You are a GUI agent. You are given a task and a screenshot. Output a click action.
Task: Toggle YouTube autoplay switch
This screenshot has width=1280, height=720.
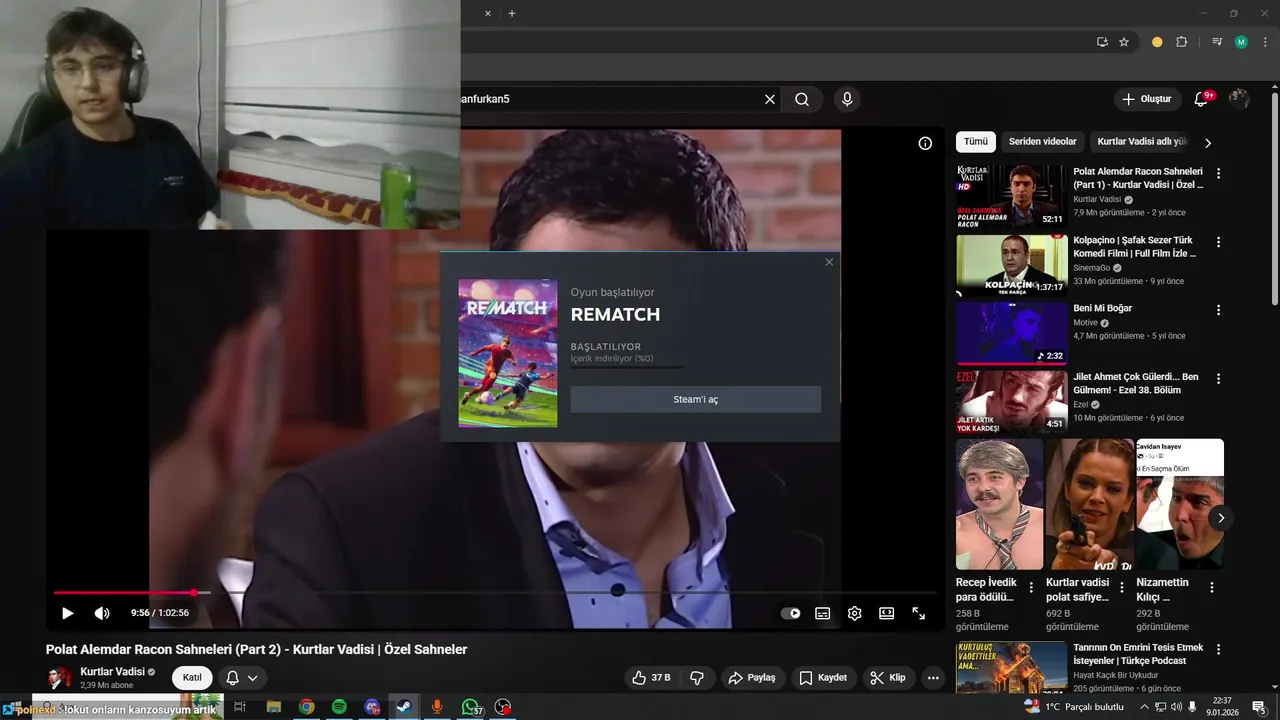coord(790,613)
